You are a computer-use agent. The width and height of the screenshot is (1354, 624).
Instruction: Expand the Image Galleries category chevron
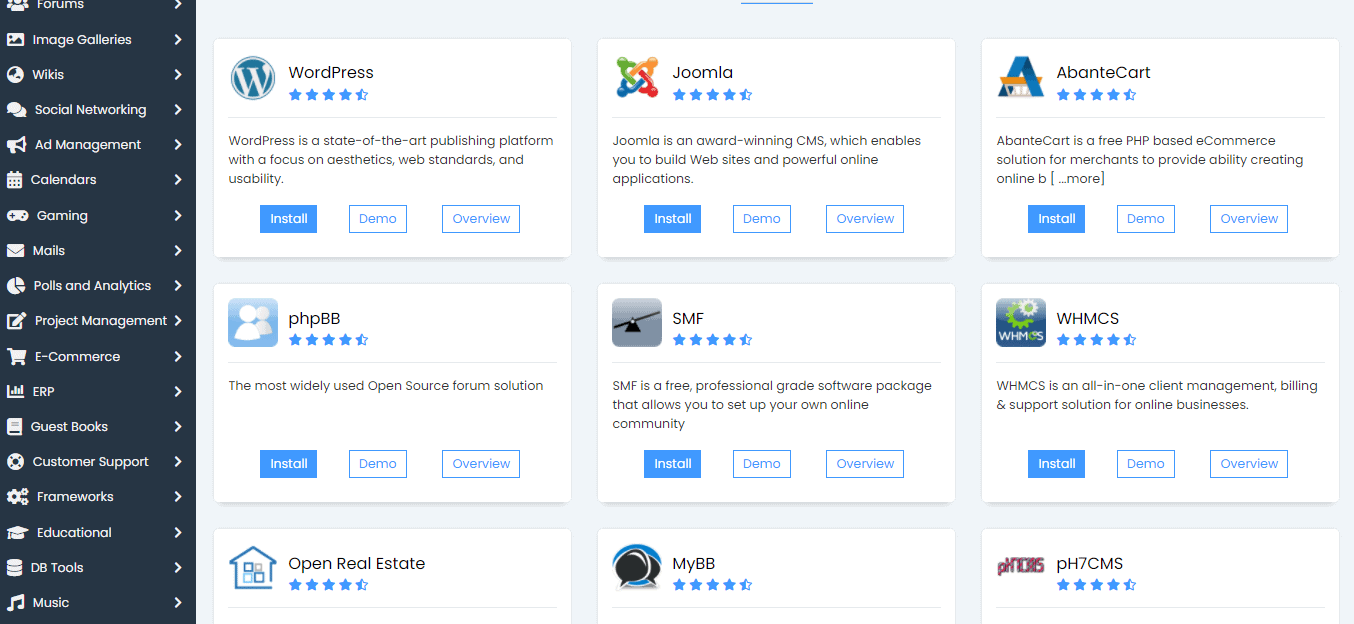[x=177, y=40]
